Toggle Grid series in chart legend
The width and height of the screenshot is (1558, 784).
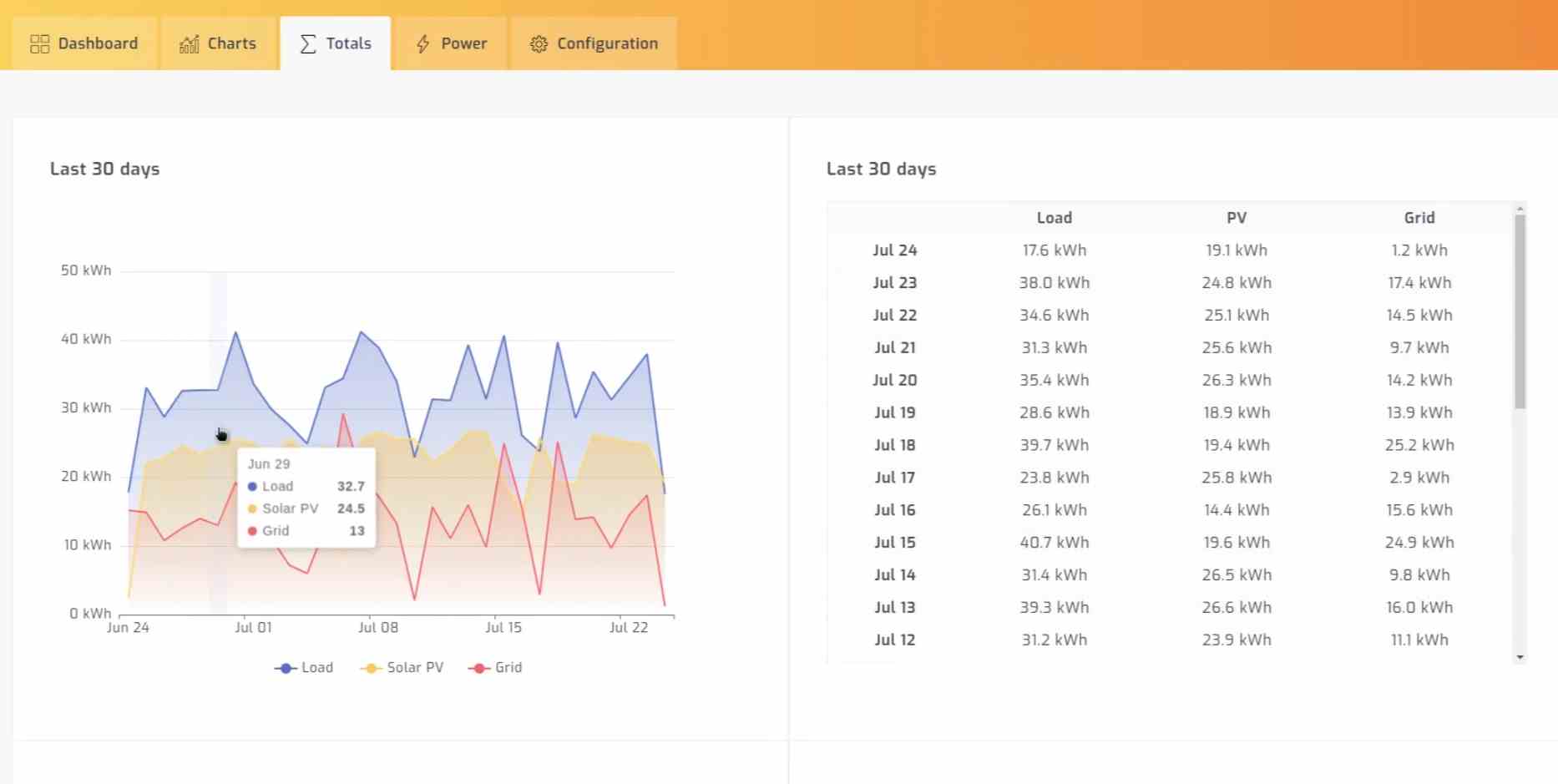(495, 668)
